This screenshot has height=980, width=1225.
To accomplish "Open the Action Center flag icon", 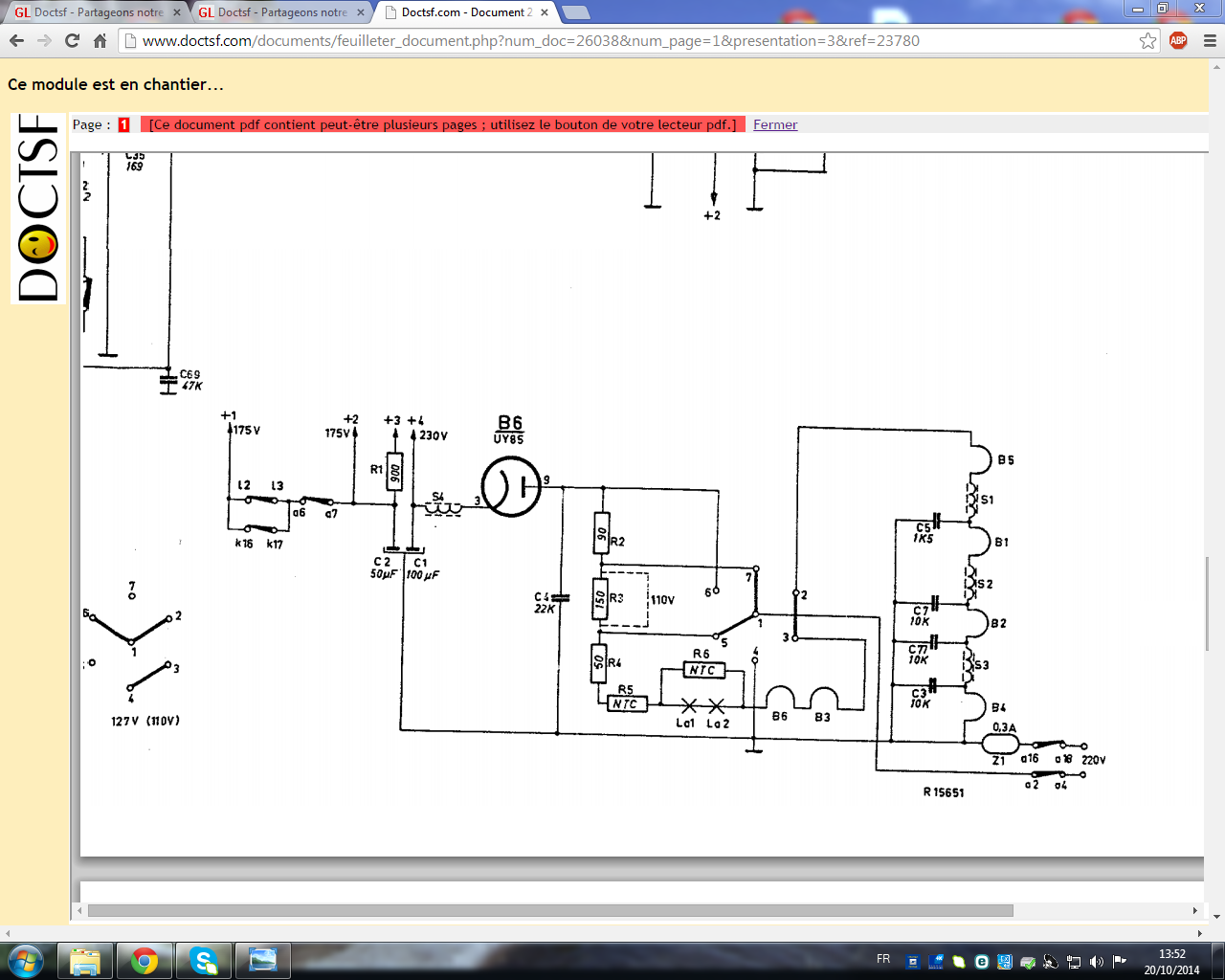I will pyautogui.click(x=1120, y=962).
